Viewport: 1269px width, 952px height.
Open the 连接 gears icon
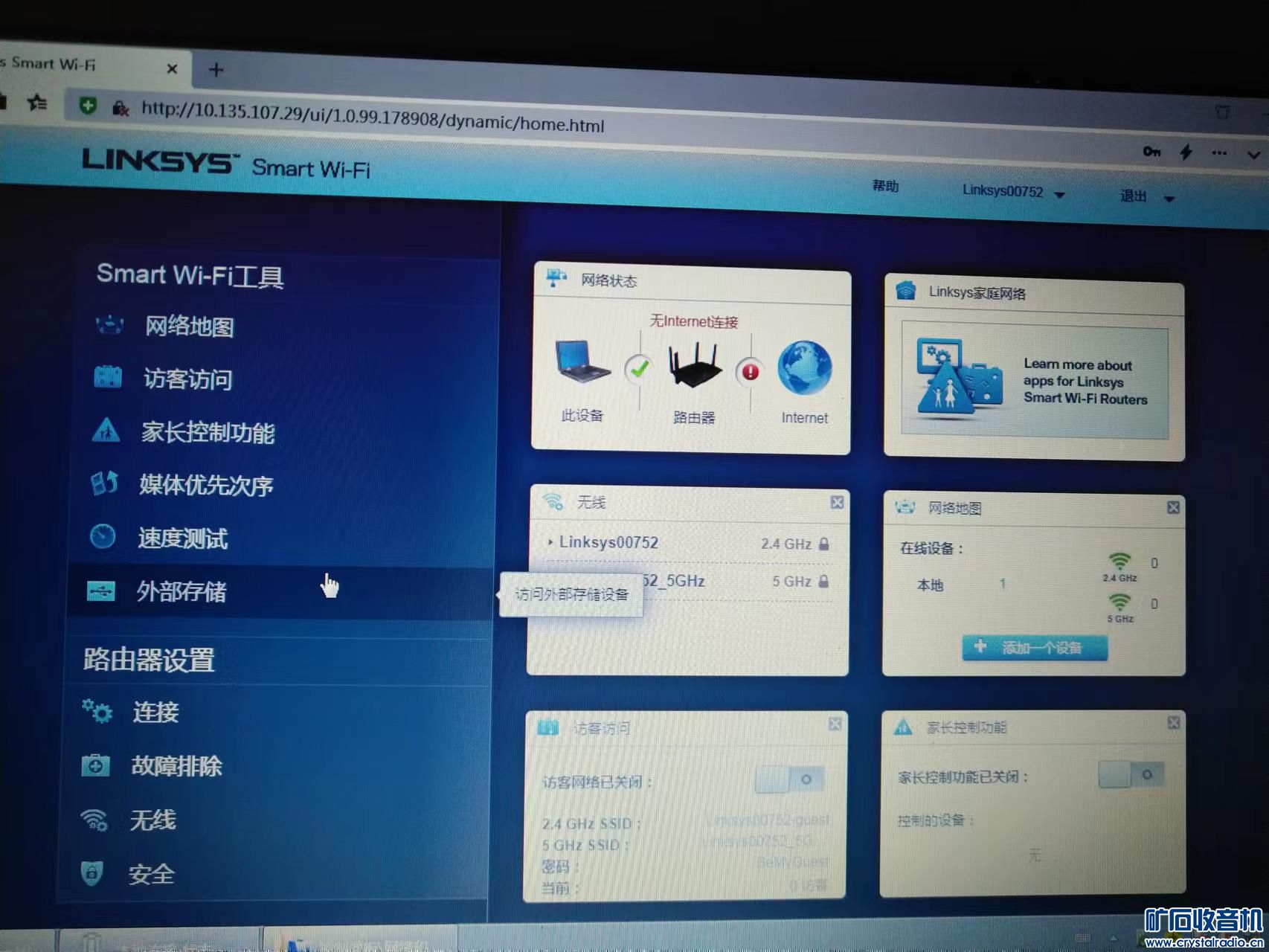[97, 711]
